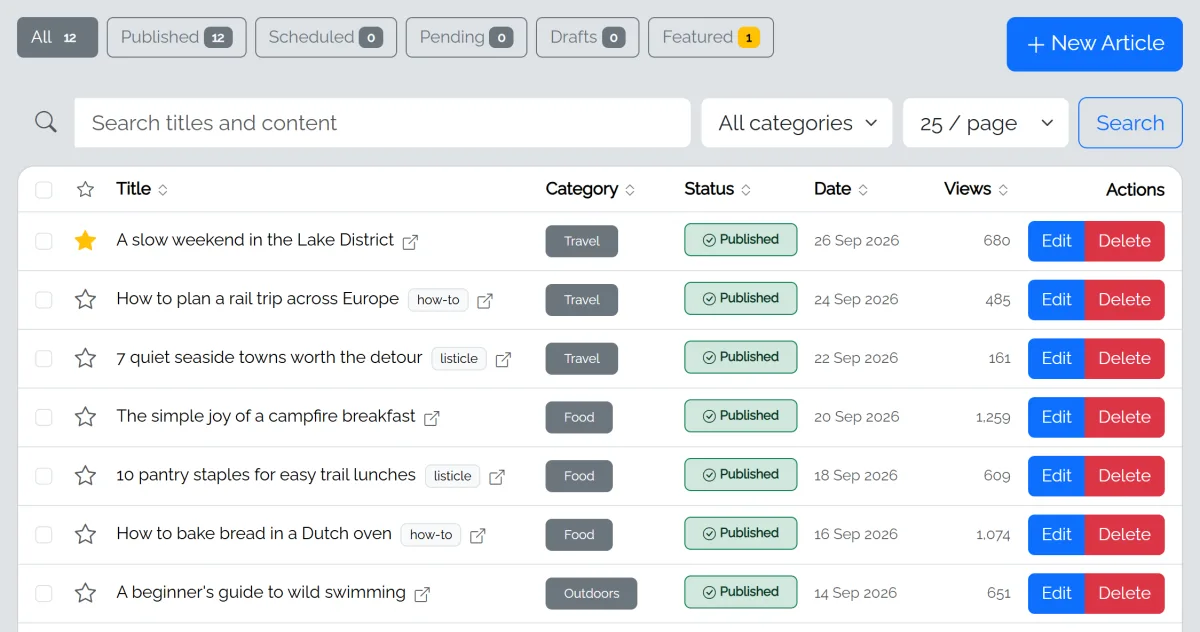Check the pantry staples row checkbox
The width and height of the screenshot is (1200, 632).
coord(44,476)
